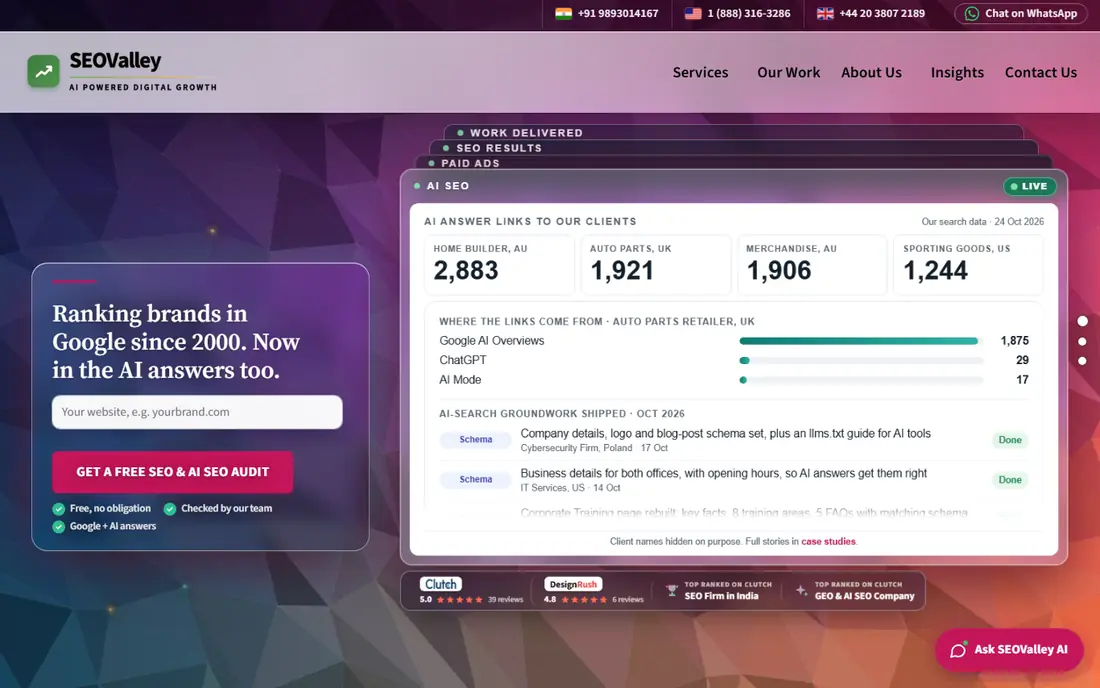Viewport: 1100px width, 688px height.
Task: Click the trophy icon beside SEO Firm in India
Action: [x=671, y=591]
